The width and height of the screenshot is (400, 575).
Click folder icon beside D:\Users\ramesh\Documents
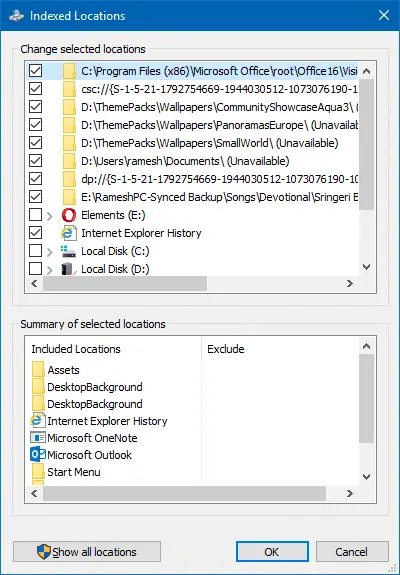pos(69,161)
